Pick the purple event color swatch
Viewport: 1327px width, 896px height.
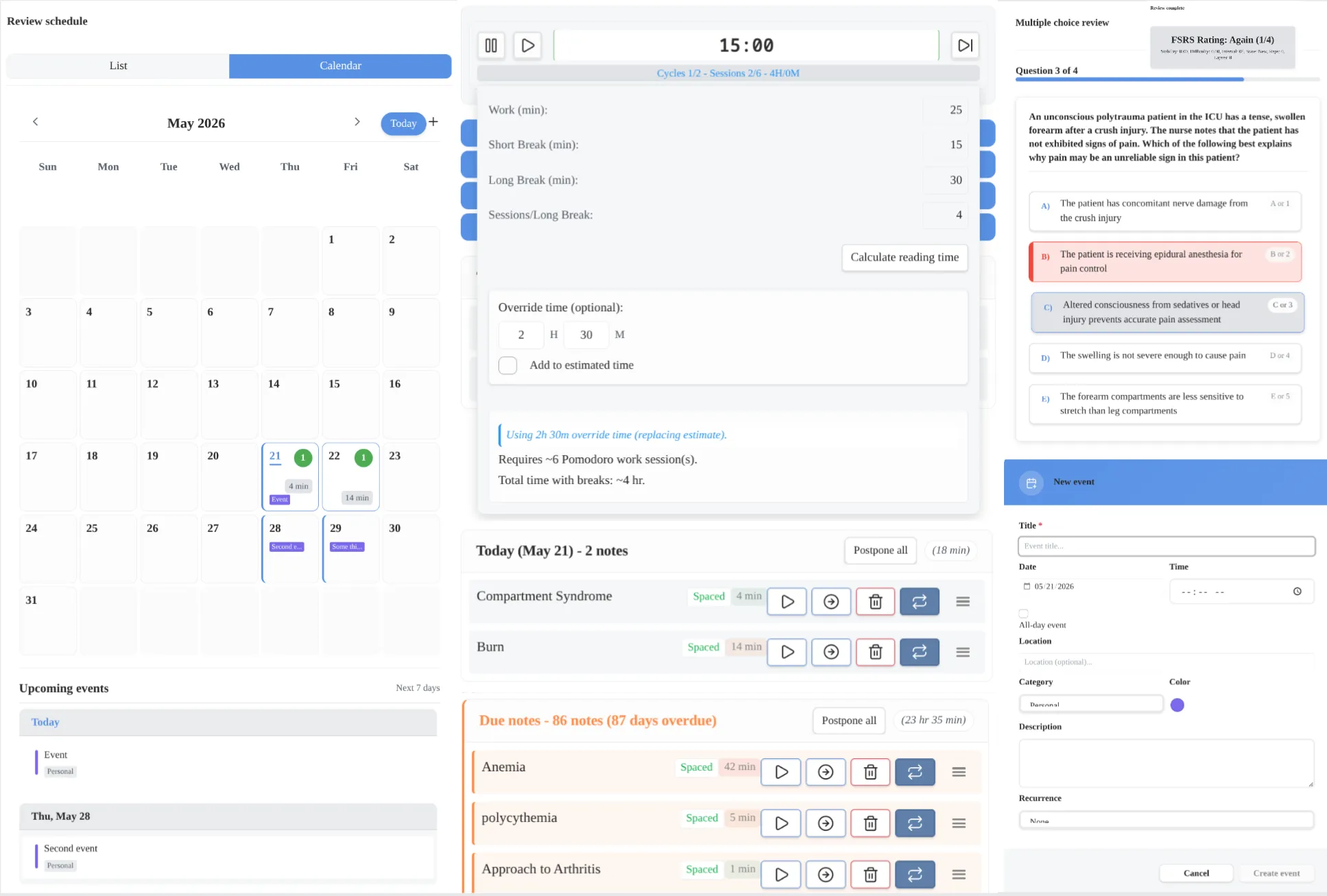pyautogui.click(x=1177, y=705)
